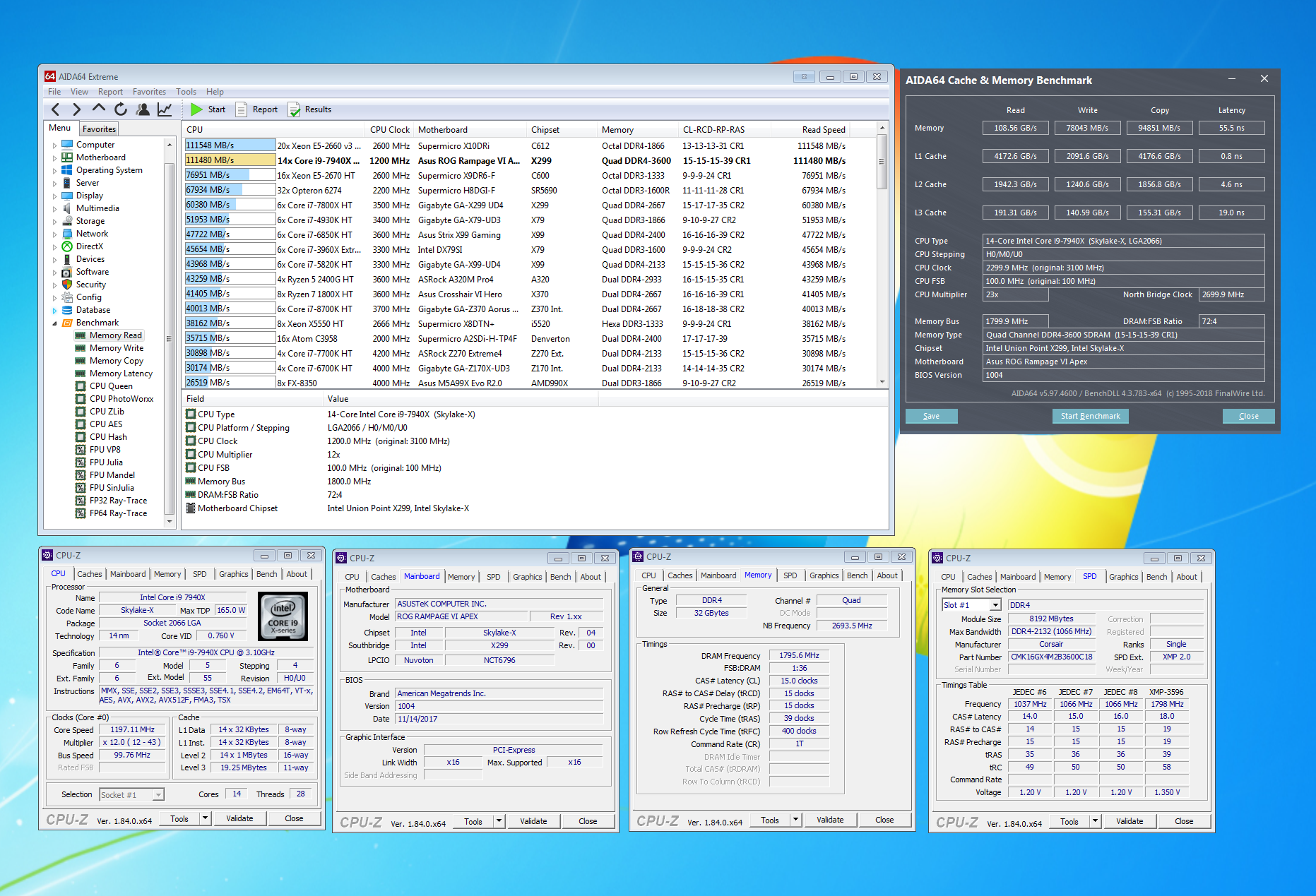
Task: Click the 111548 MB/s result bar
Action: click(230, 145)
